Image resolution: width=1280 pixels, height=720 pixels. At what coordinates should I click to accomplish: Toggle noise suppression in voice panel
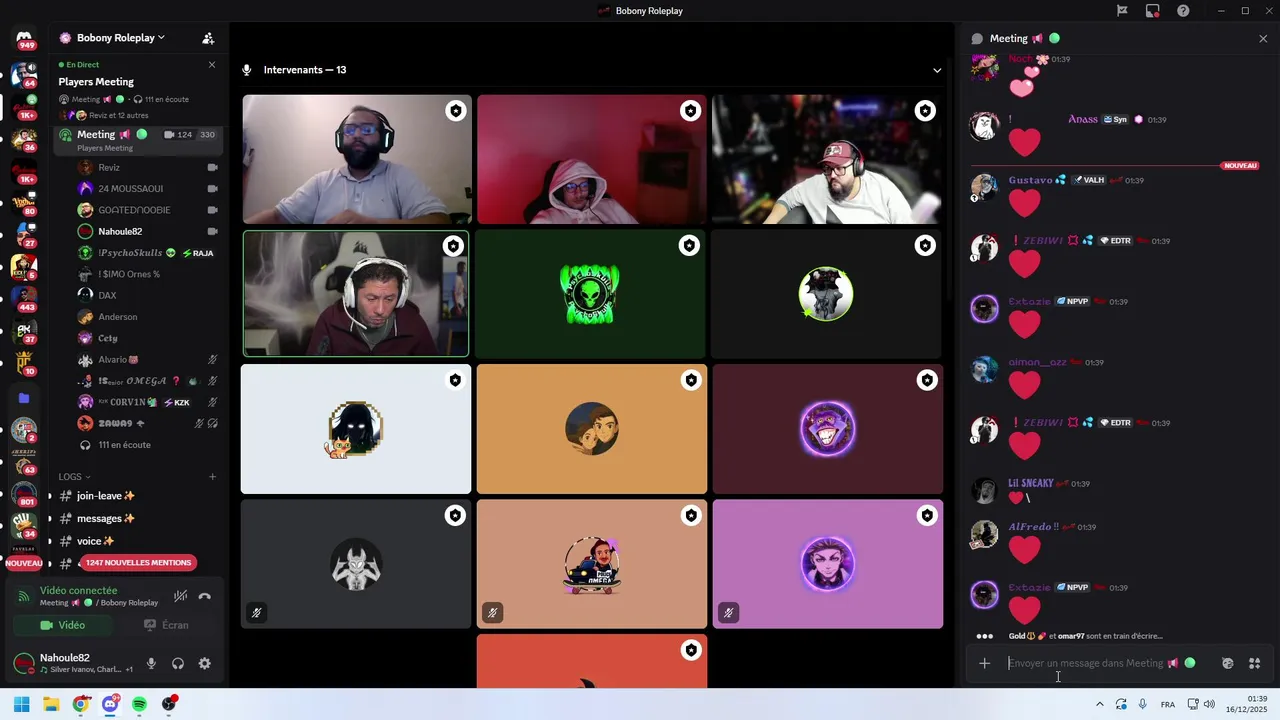(180, 596)
